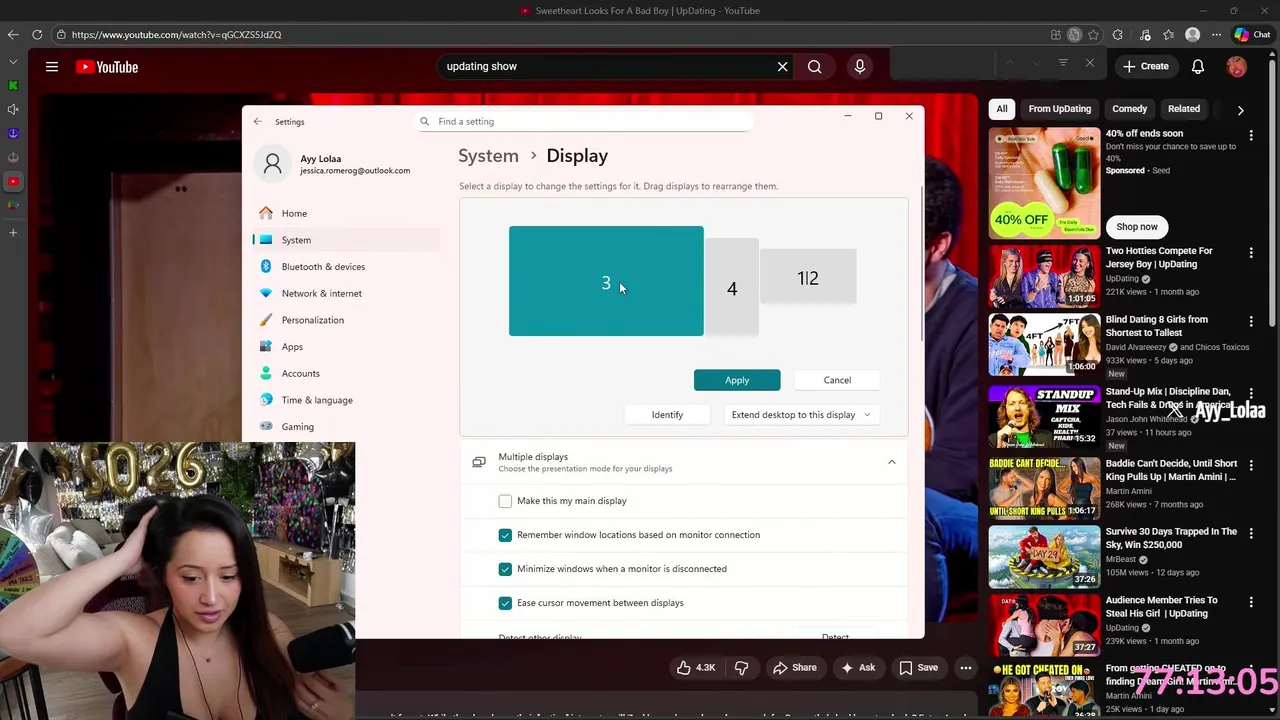Open more actions under the video

(x=966, y=667)
